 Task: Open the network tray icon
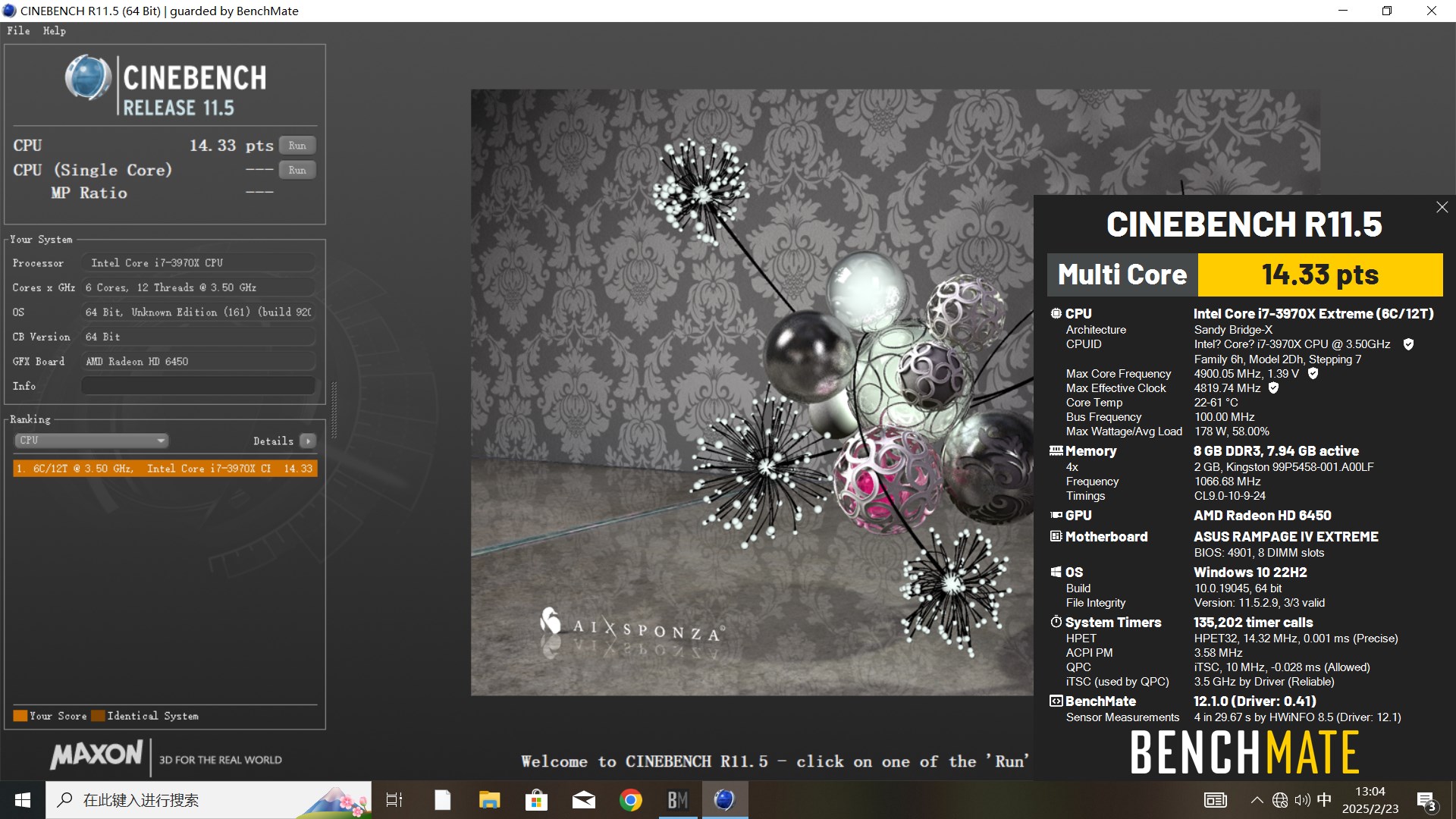click(x=1280, y=800)
